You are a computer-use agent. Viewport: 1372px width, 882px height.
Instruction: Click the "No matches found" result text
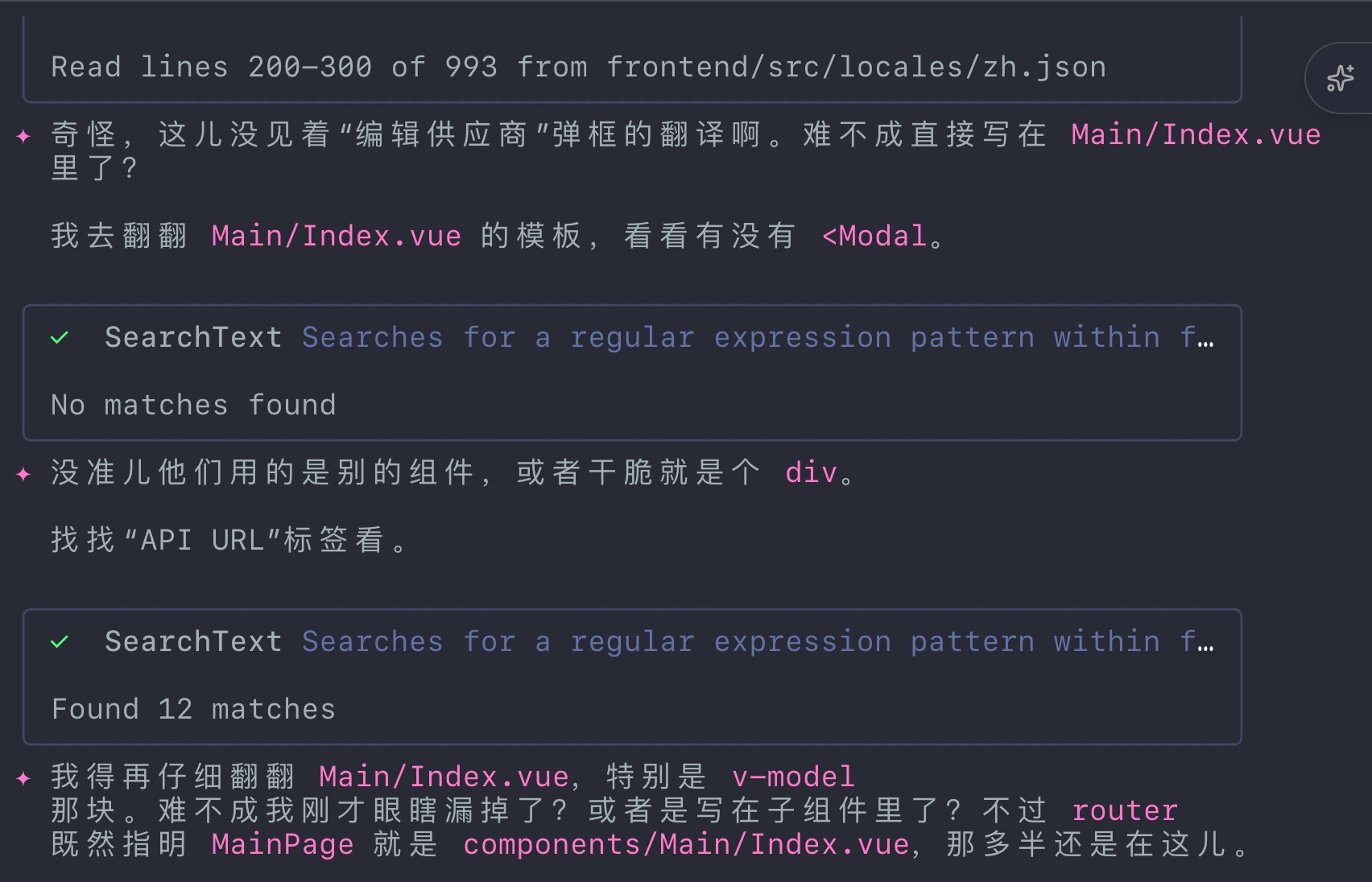click(193, 405)
